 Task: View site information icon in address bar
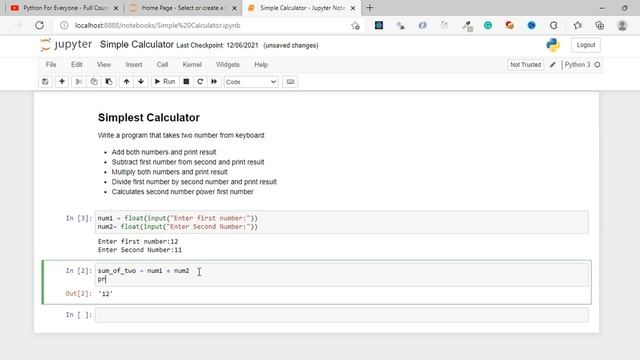pos(64,25)
